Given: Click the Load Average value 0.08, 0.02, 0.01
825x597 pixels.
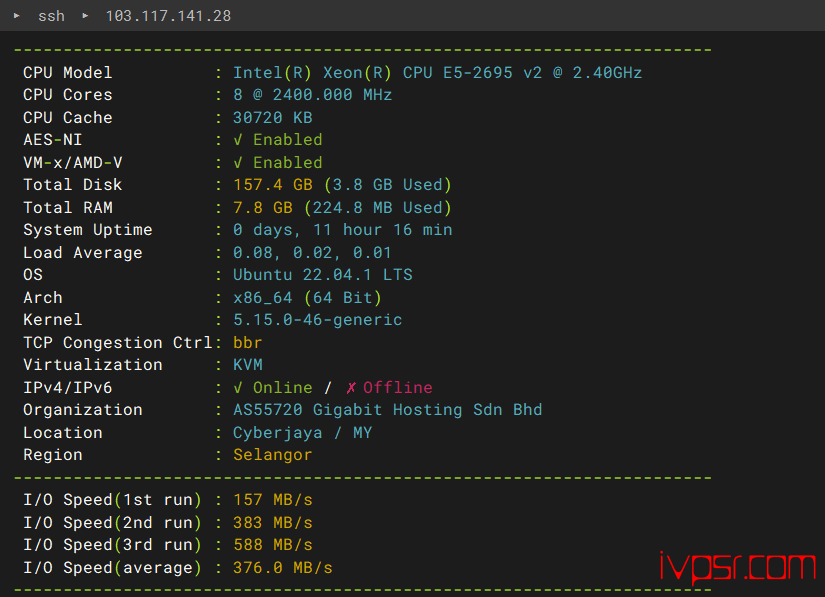Looking at the screenshot, I should 312,253.
